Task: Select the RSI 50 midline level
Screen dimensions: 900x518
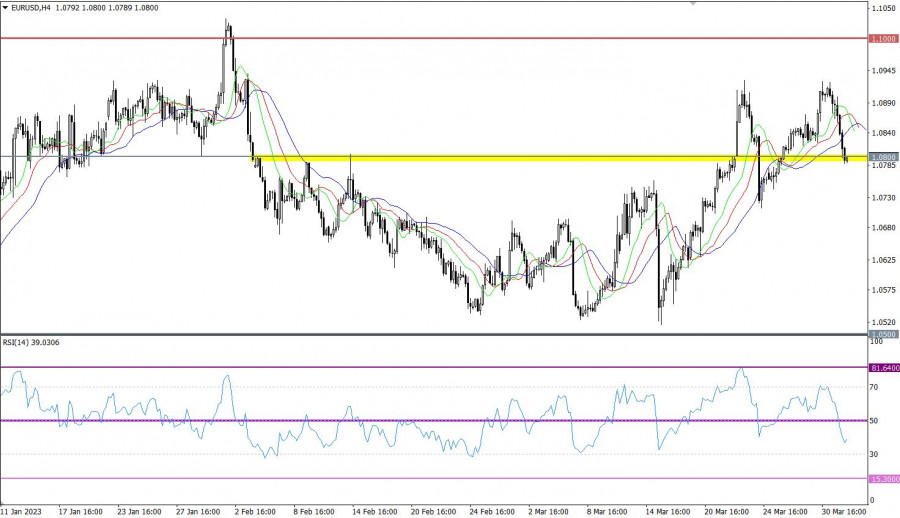Action: [x=400, y=420]
